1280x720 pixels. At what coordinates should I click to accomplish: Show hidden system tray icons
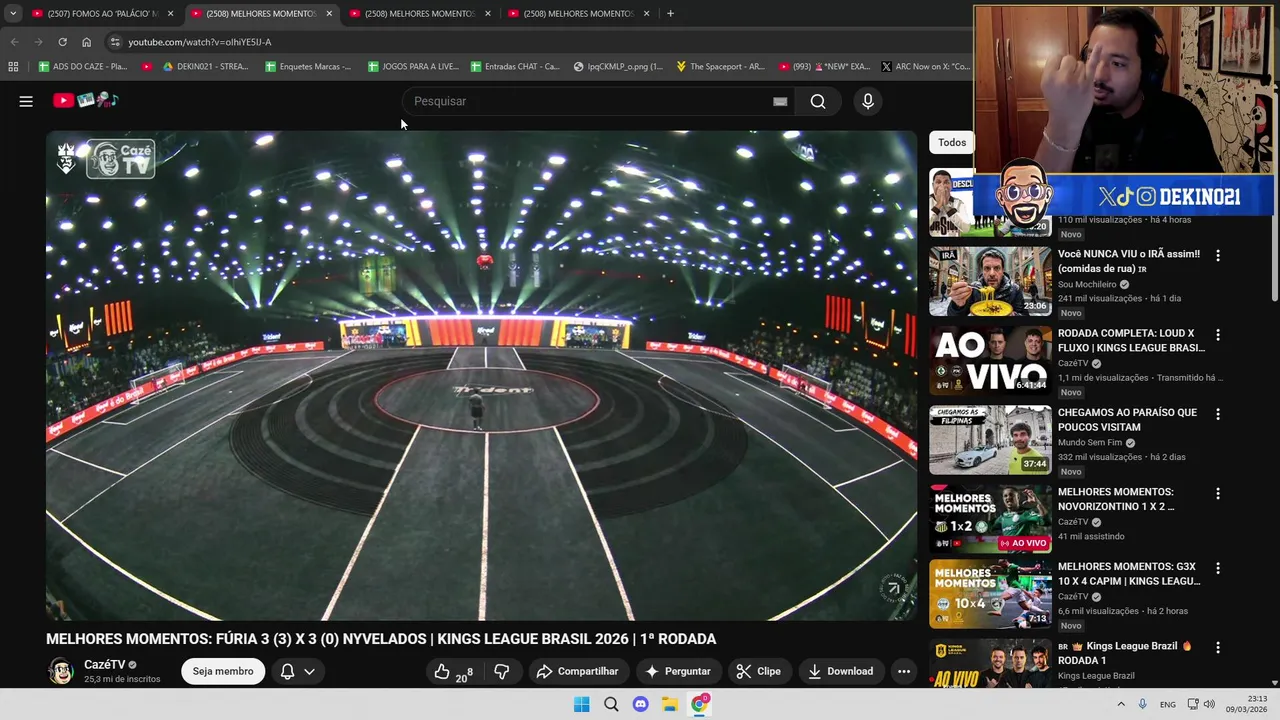1121,704
